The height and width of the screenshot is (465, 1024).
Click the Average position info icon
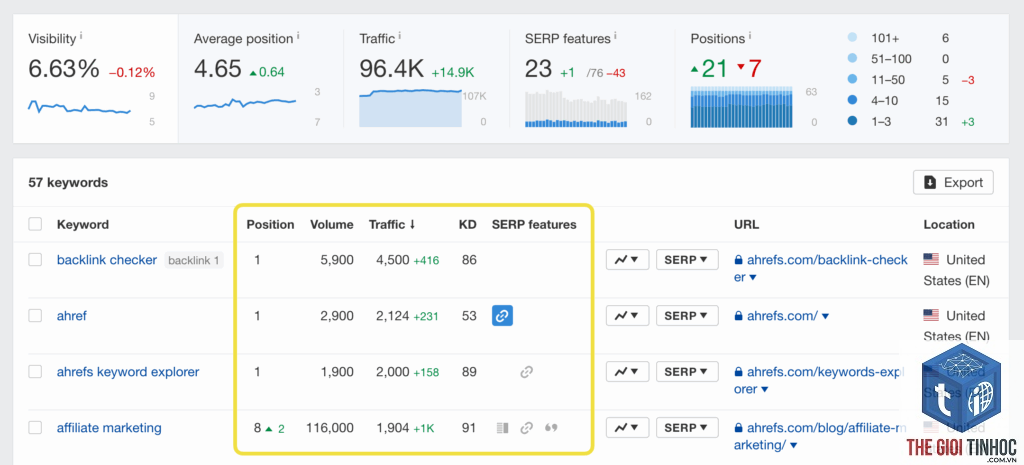pos(298,36)
